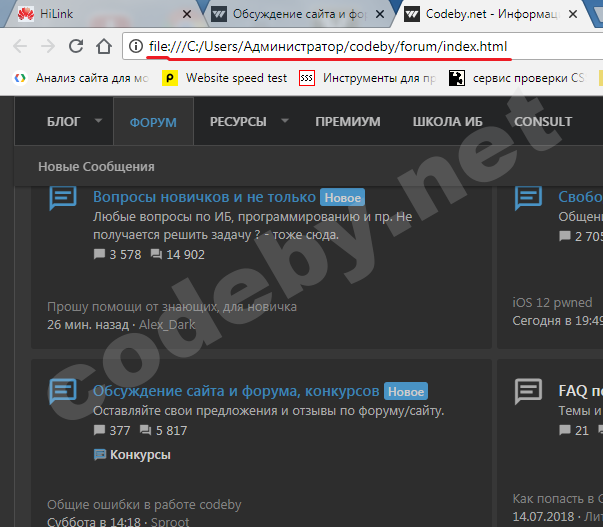The height and width of the screenshot is (527, 603).
Task: Click the Новое badge next to Вопросы новичков
Action: (x=342, y=198)
